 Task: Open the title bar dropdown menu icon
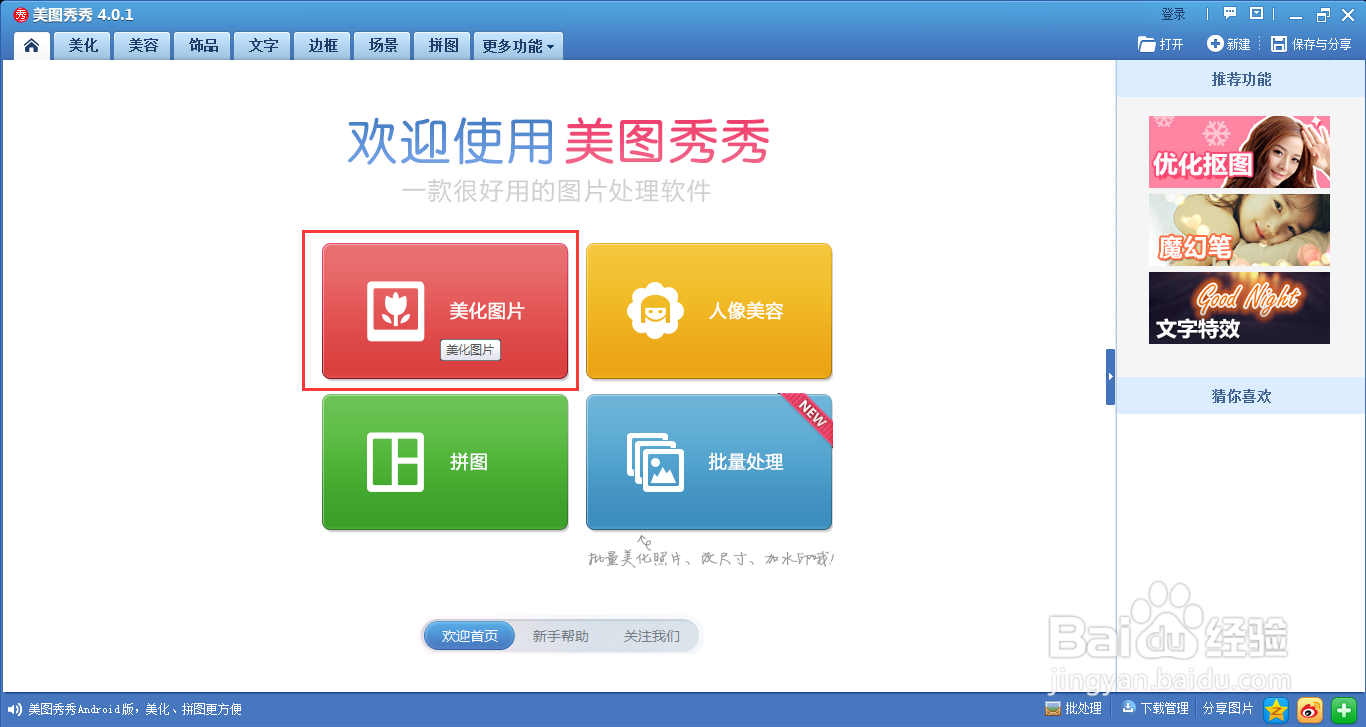[1257, 14]
